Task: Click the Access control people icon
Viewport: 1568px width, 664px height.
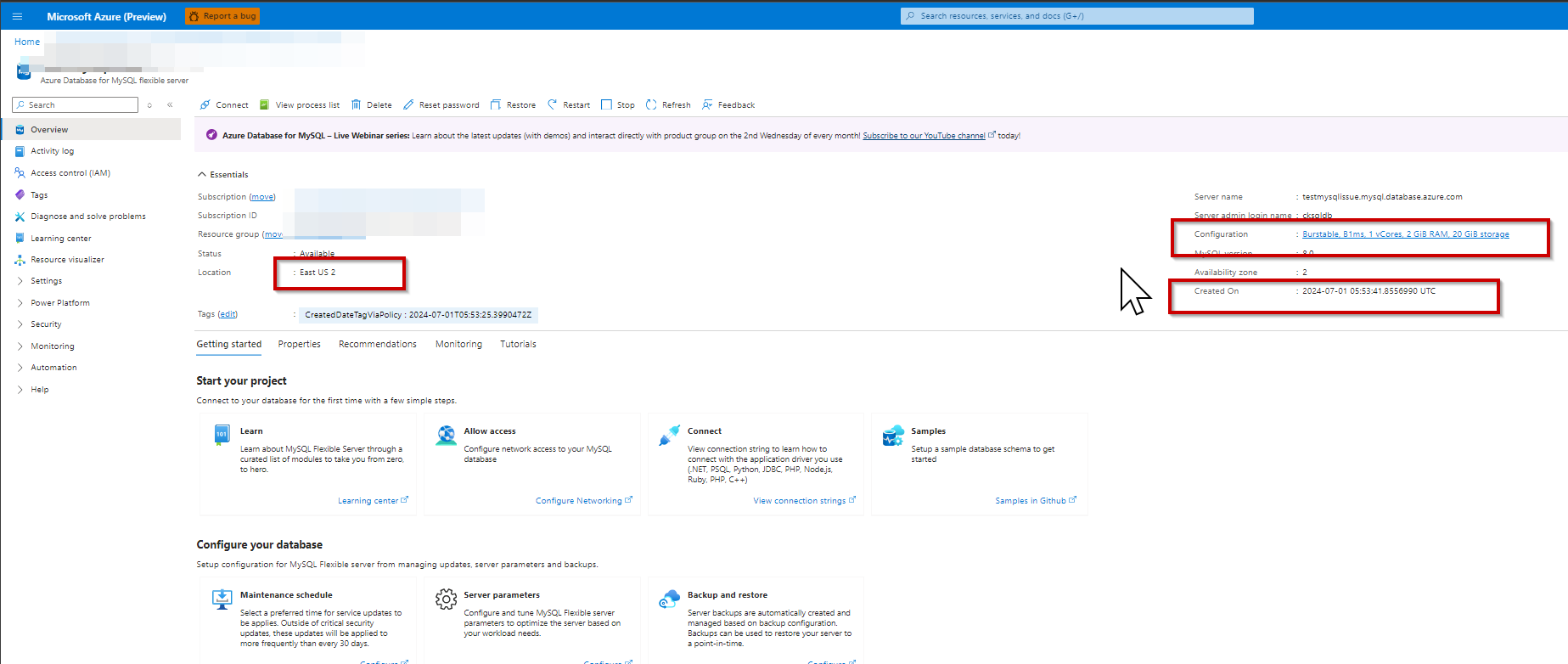Action: (20, 173)
